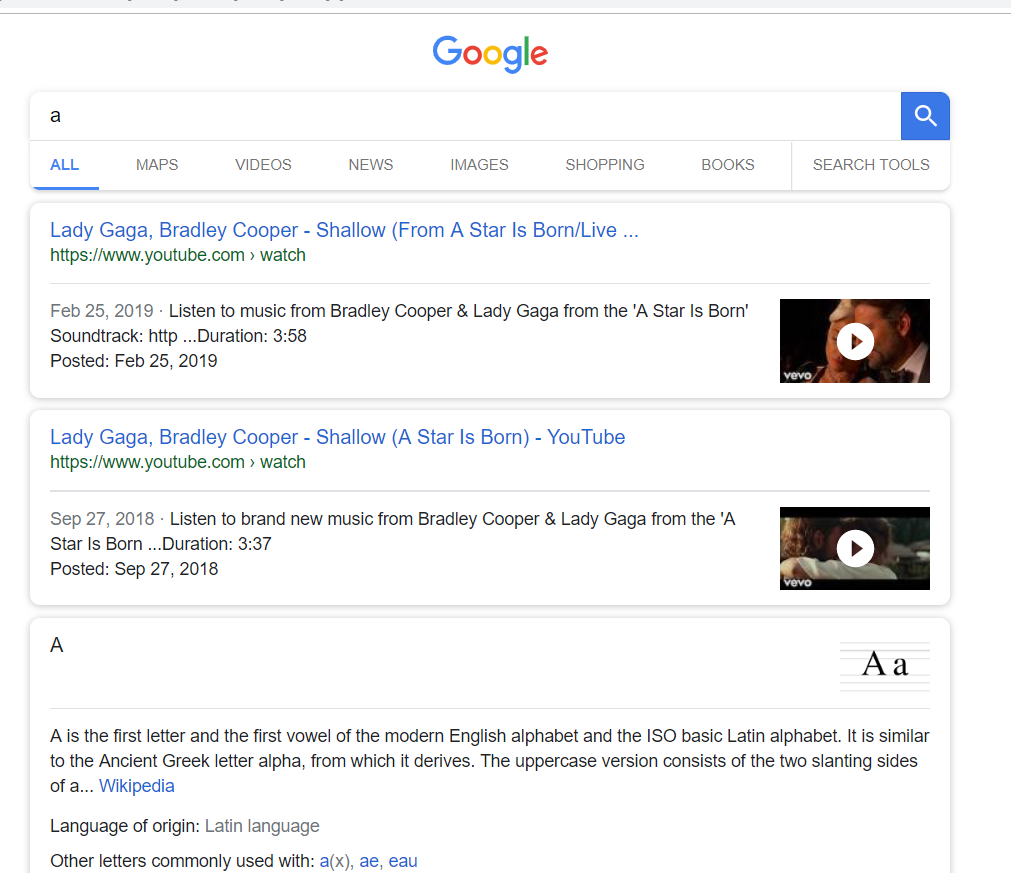Screen dimensions: 1011x873
Task: Play the Sep 27, 2018 video thumbnail
Action: click(854, 548)
